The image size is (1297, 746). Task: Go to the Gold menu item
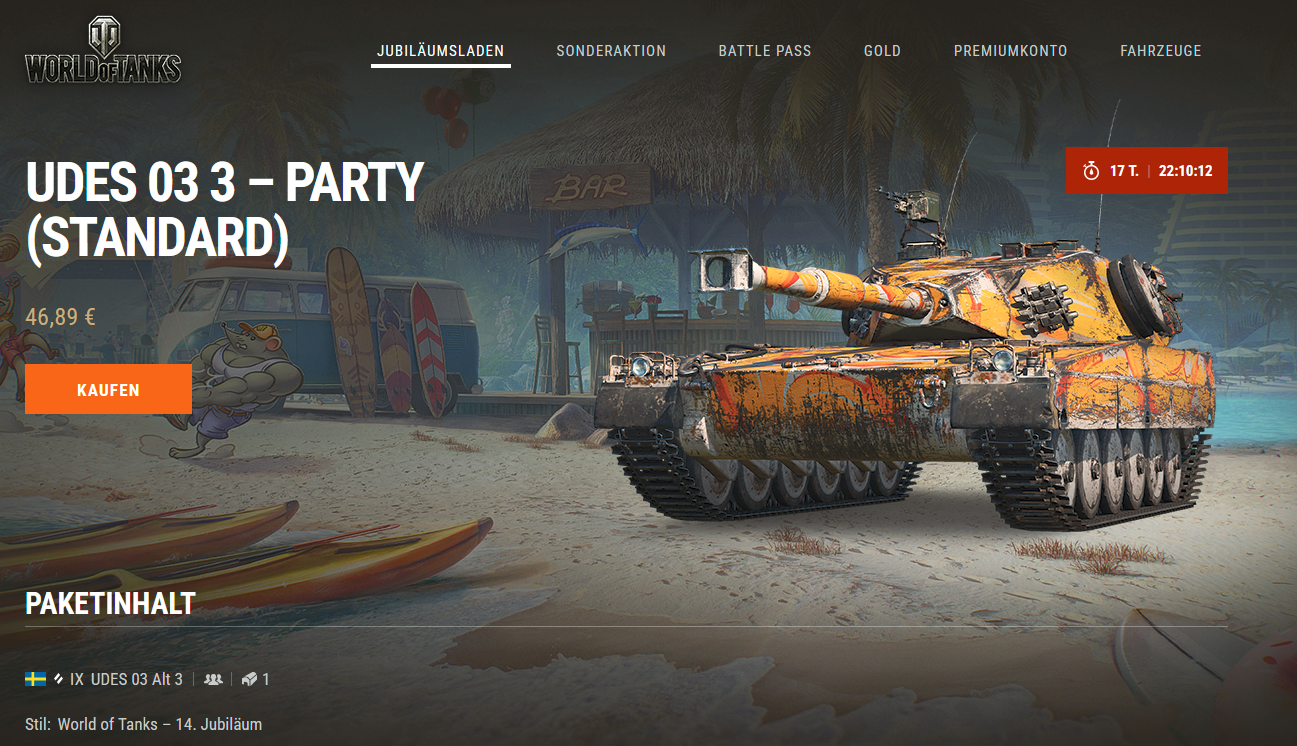882,51
